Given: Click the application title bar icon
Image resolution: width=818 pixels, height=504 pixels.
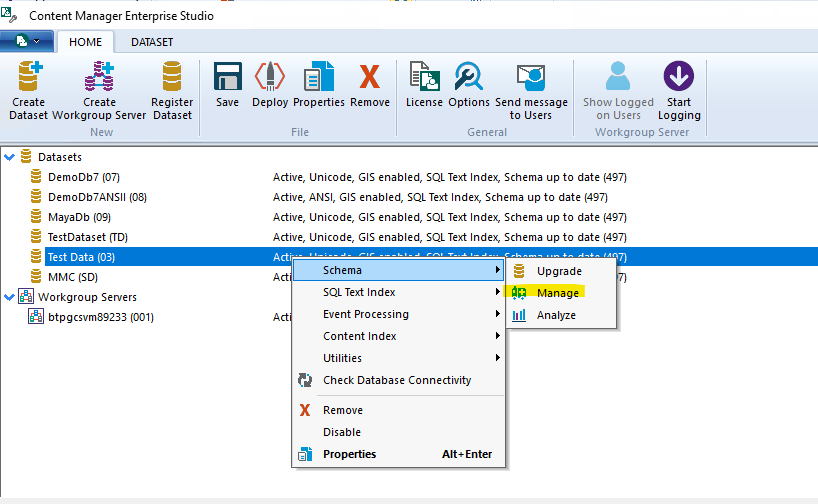Looking at the screenshot, I should coord(8,15).
